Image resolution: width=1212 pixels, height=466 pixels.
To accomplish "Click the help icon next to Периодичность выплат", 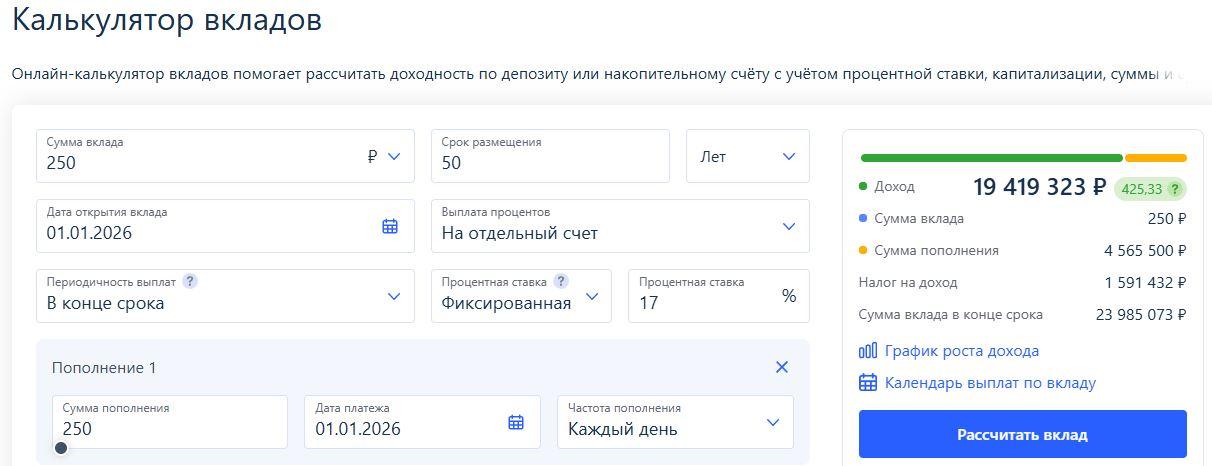I will pos(190,282).
